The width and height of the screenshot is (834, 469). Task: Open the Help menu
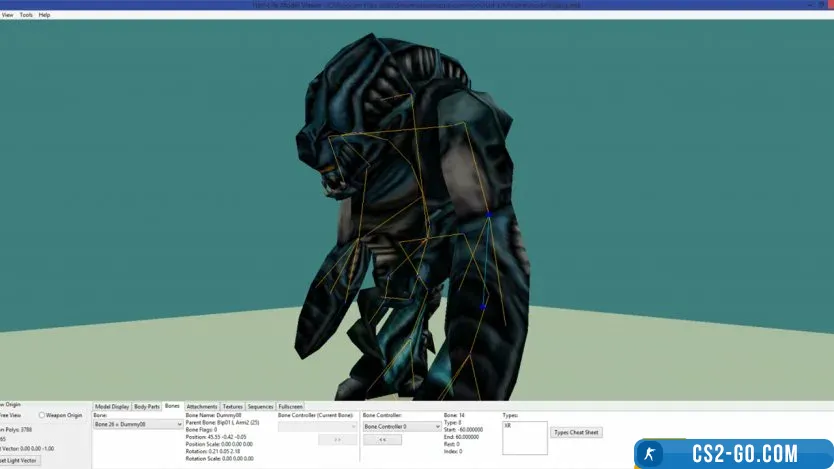[x=44, y=15]
